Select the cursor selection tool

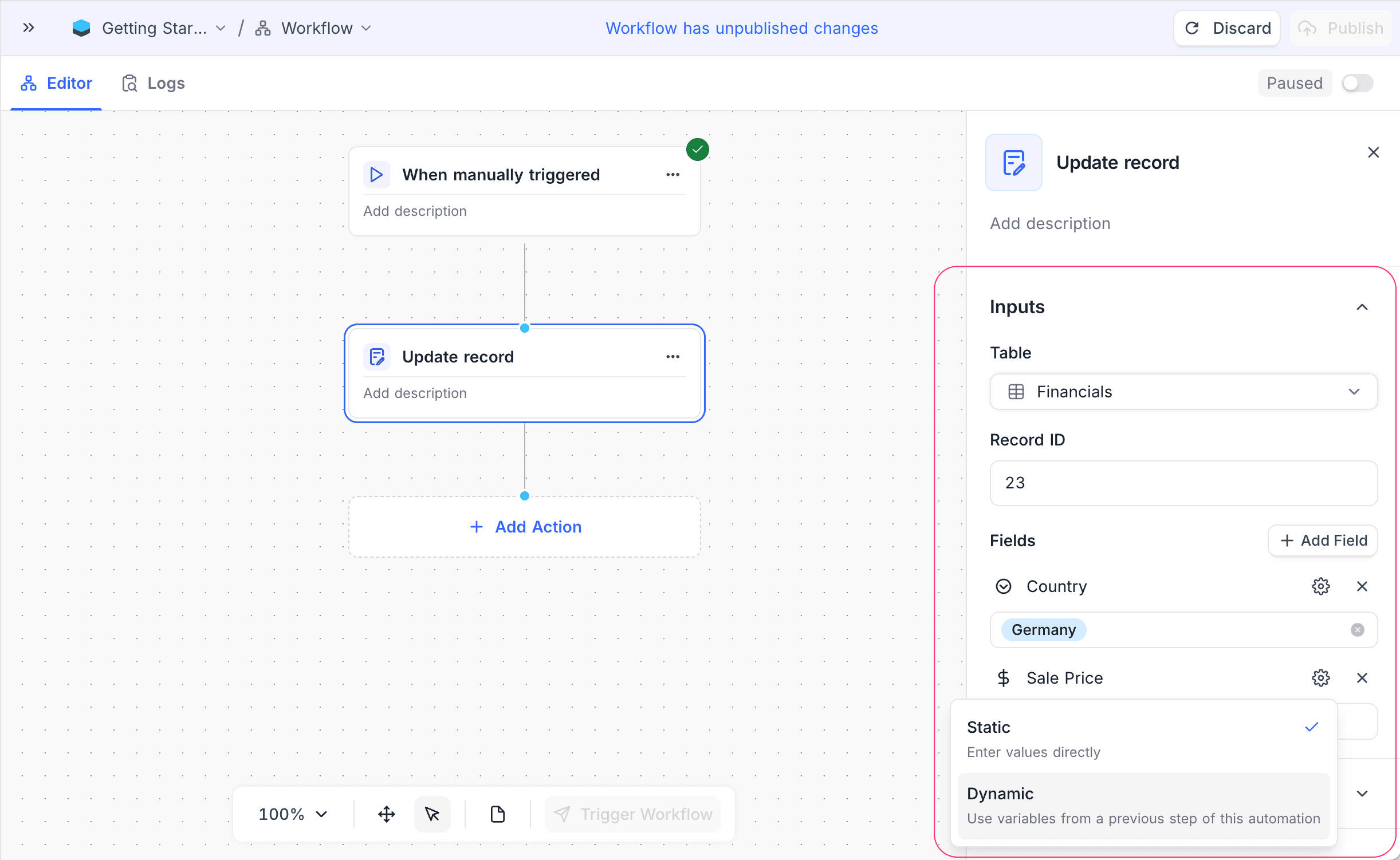[x=432, y=814]
